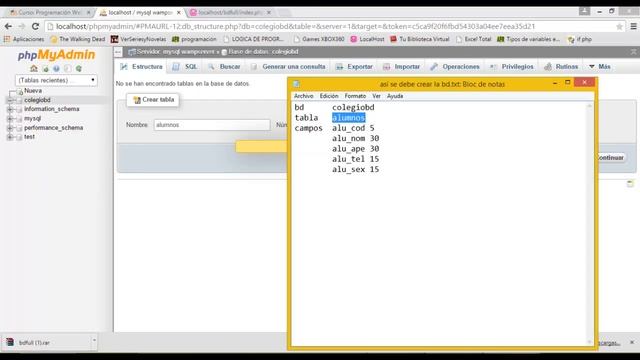Click the Notepad vertical scrollbar

click(589, 224)
